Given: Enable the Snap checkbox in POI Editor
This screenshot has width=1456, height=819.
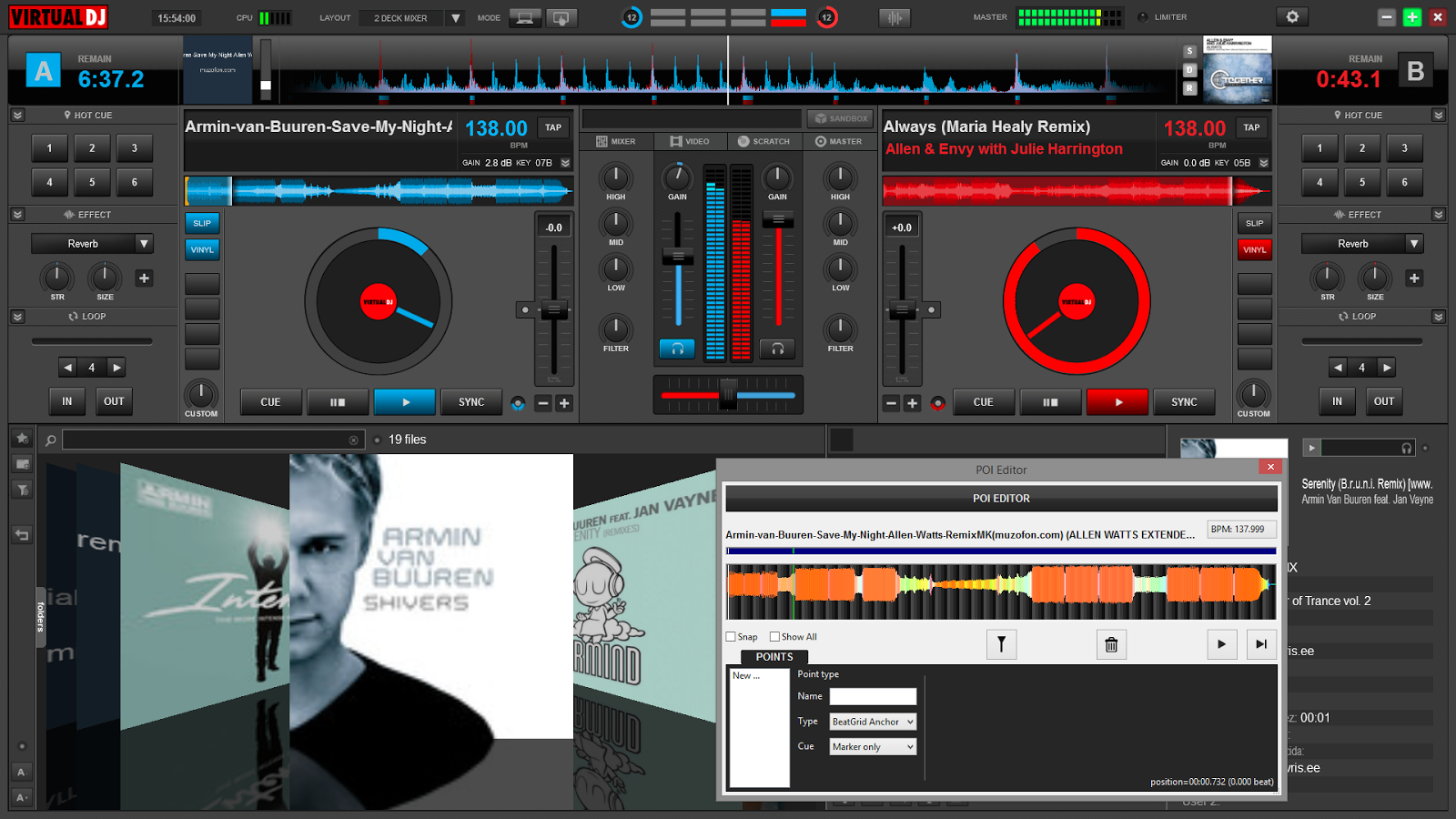Looking at the screenshot, I should (x=731, y=636).
